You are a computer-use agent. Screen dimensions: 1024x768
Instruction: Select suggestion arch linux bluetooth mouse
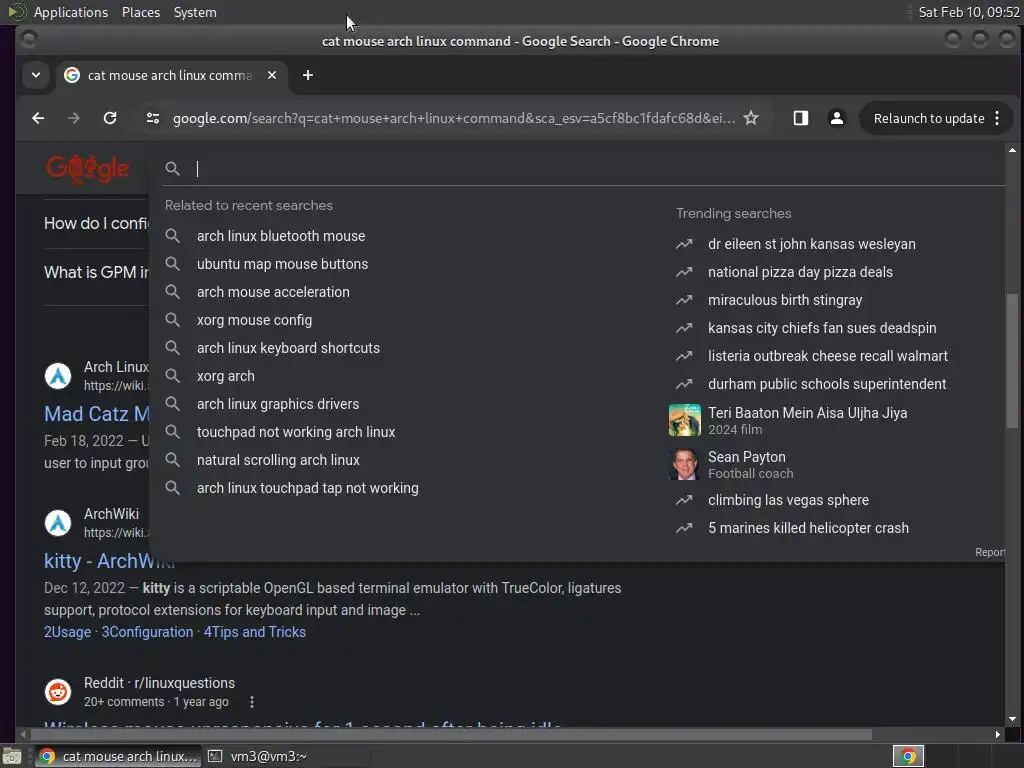(x=281, y=236)
